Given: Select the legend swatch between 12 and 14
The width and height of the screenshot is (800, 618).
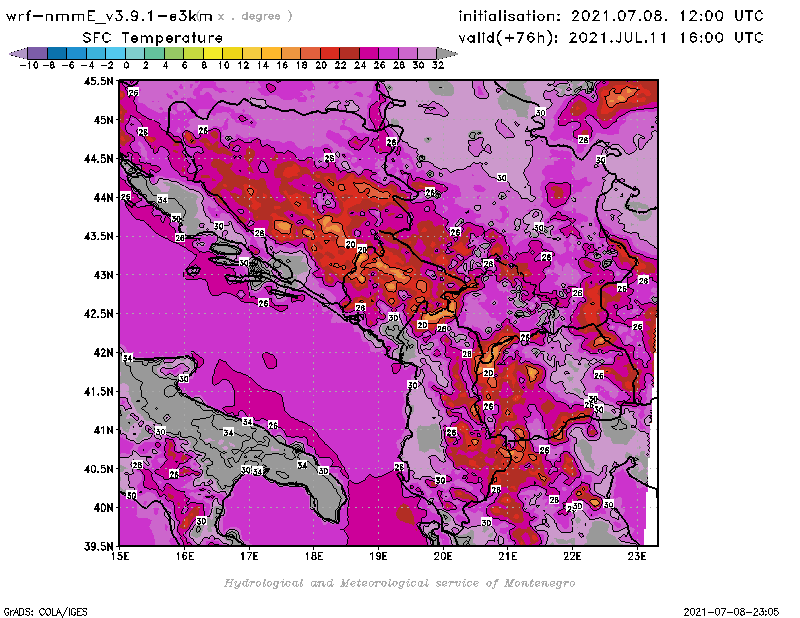Looking at the screenshot, I should coord(252,53).
